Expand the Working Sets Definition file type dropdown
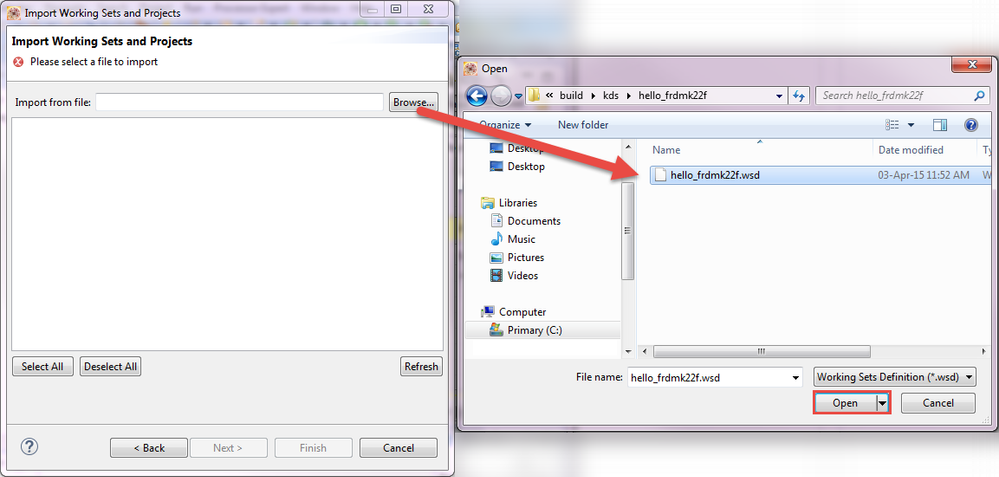Image resolution: width=999 pixels, height=477 pixels. pos(895,377)
